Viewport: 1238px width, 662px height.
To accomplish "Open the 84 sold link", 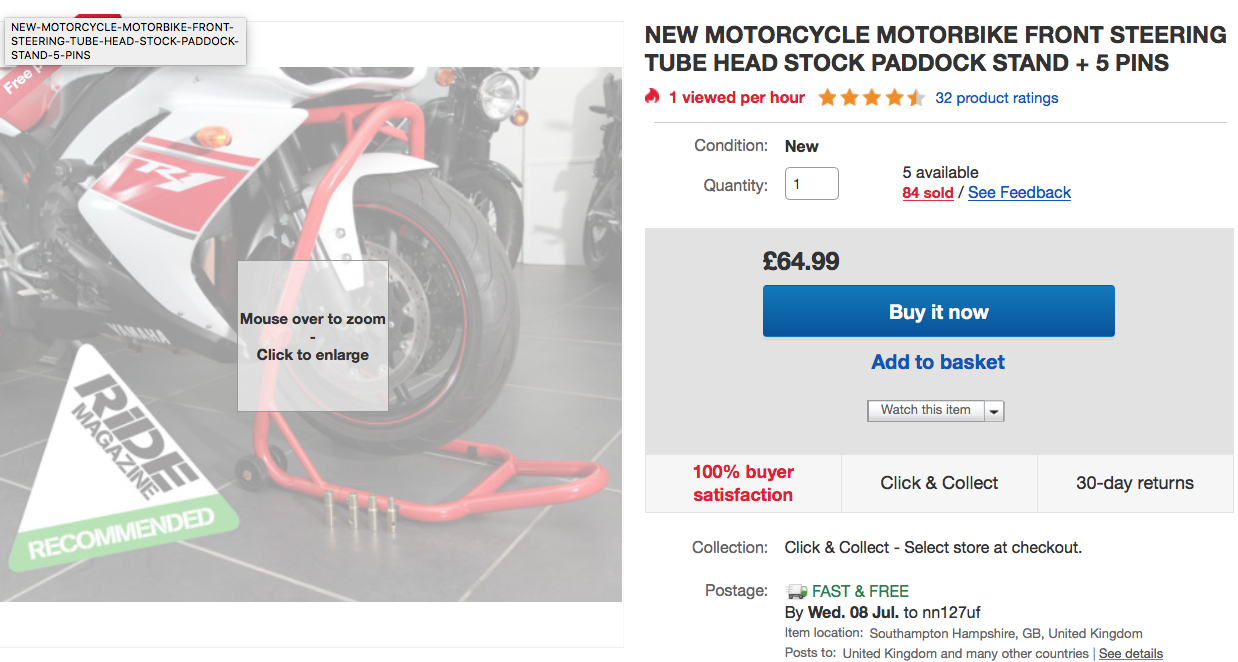I will [927, 193].
